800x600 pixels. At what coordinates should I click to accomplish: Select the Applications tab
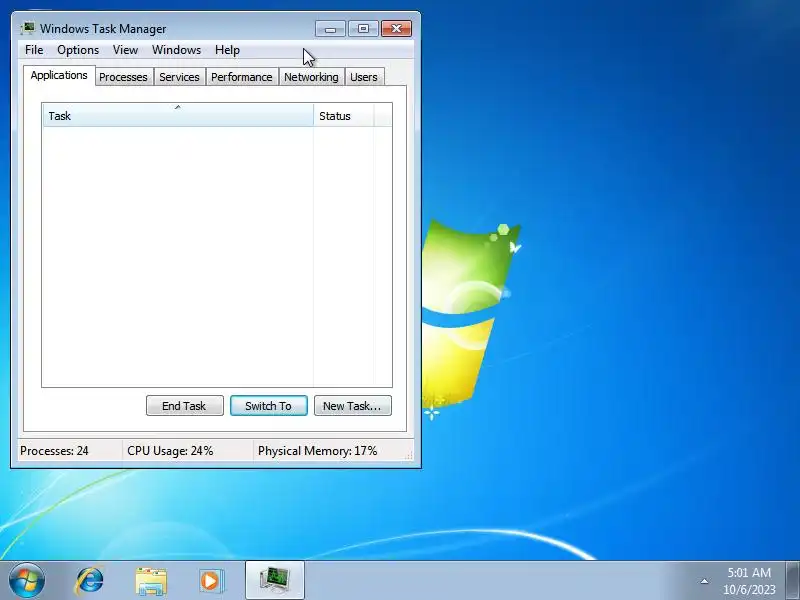pyautogui.click(x=59, y=76)
